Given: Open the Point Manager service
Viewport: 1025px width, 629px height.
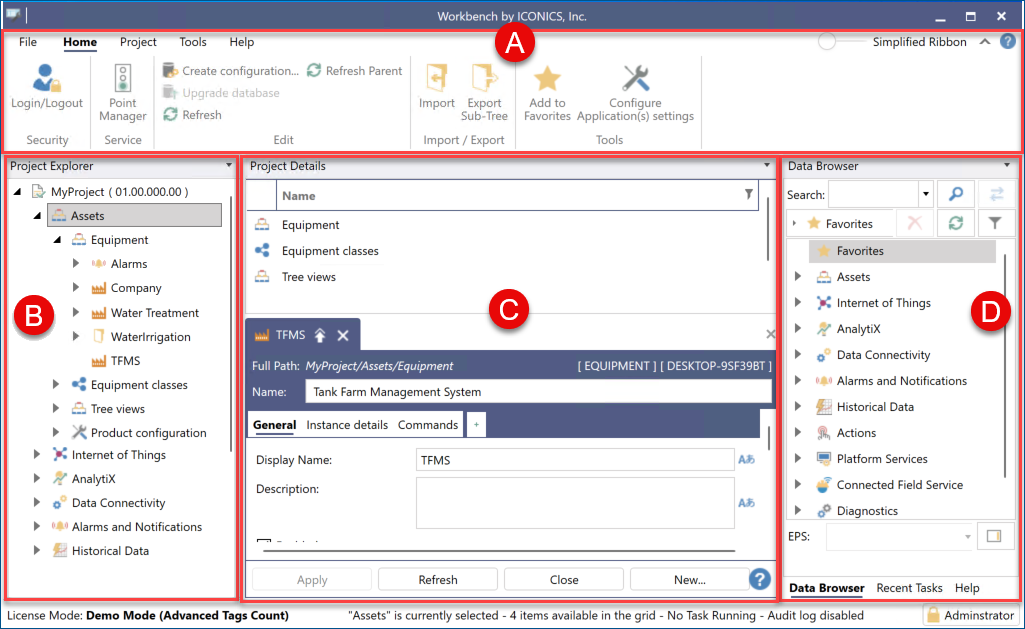Looking at the screenshot, I should (122, 92).
